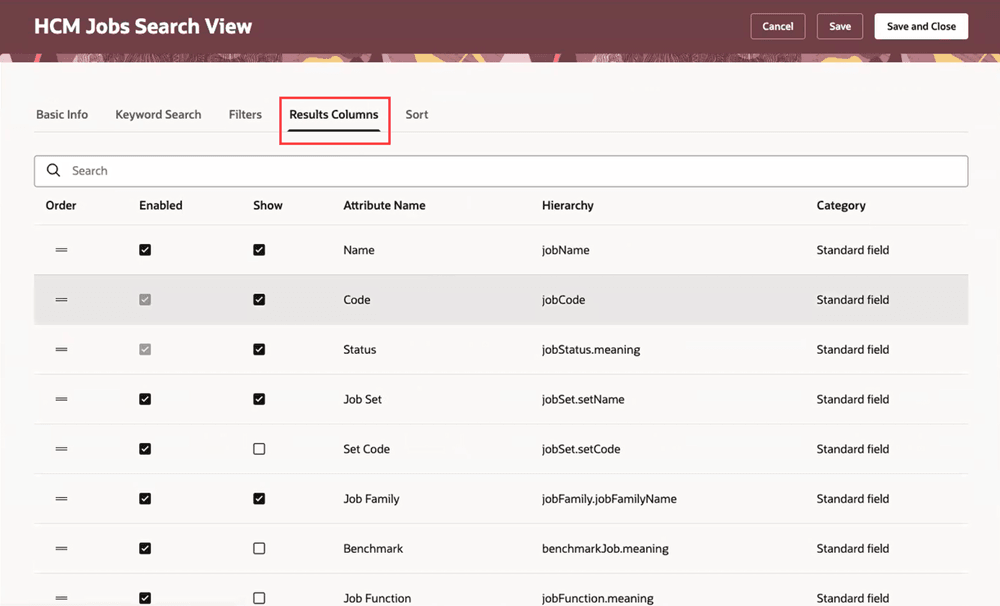Viewport: 1000px width, 606px height.
Task: Uncheck Enabled for Benchmark
Action: (145, 549)
